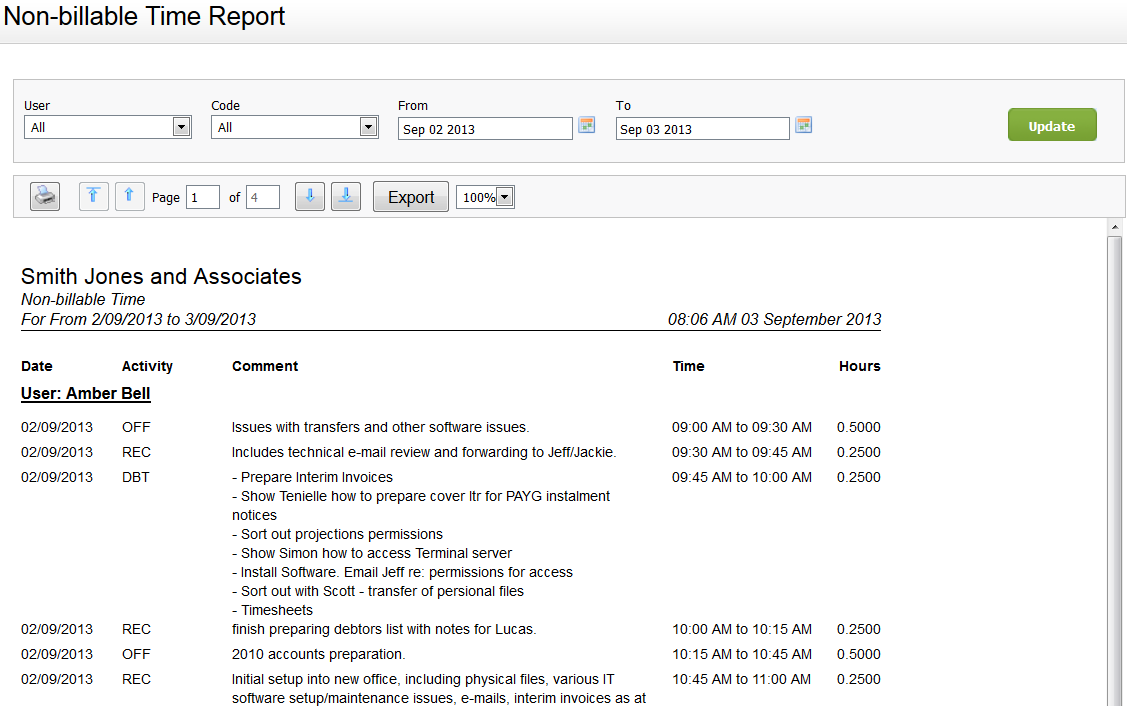Open the calendar picker for the From date

pos(586,124)
